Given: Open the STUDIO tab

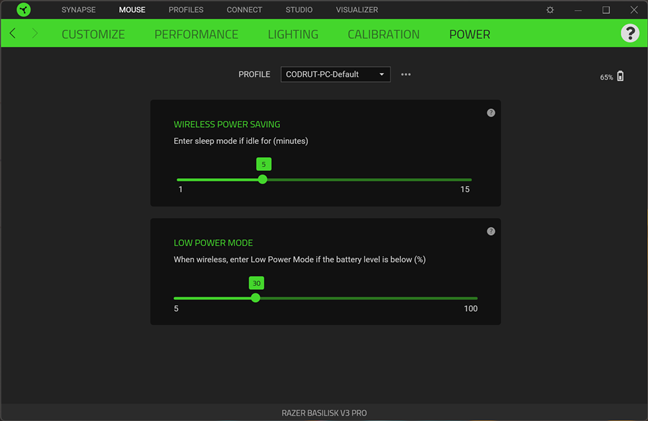Looking at the screenshot, I should [x=299, y=10].
